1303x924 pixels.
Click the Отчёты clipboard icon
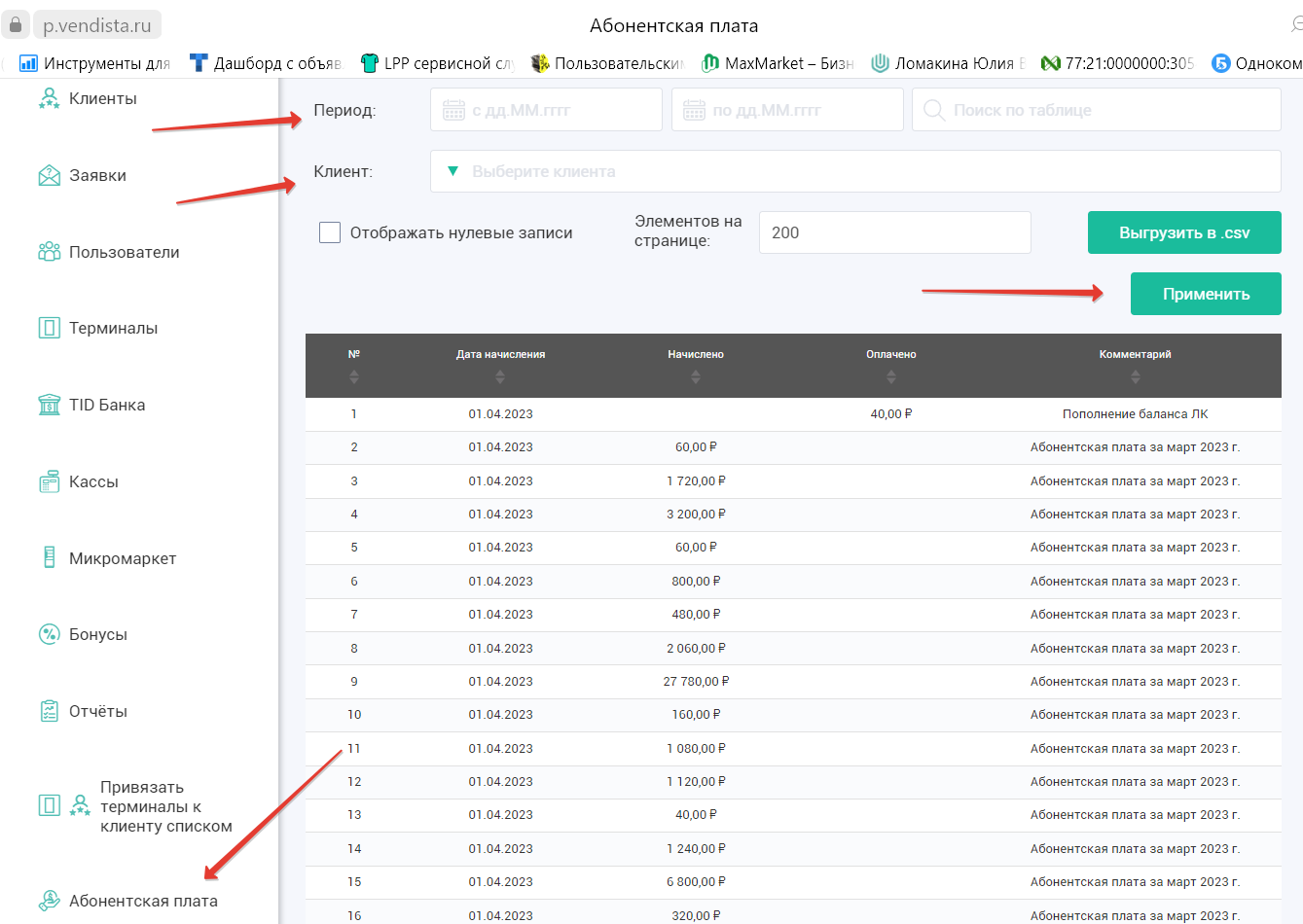click(49, 711)
